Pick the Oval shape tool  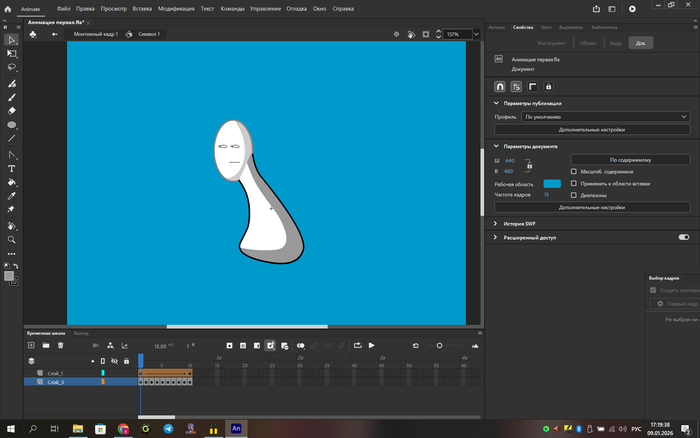click(x=12, y=126)
